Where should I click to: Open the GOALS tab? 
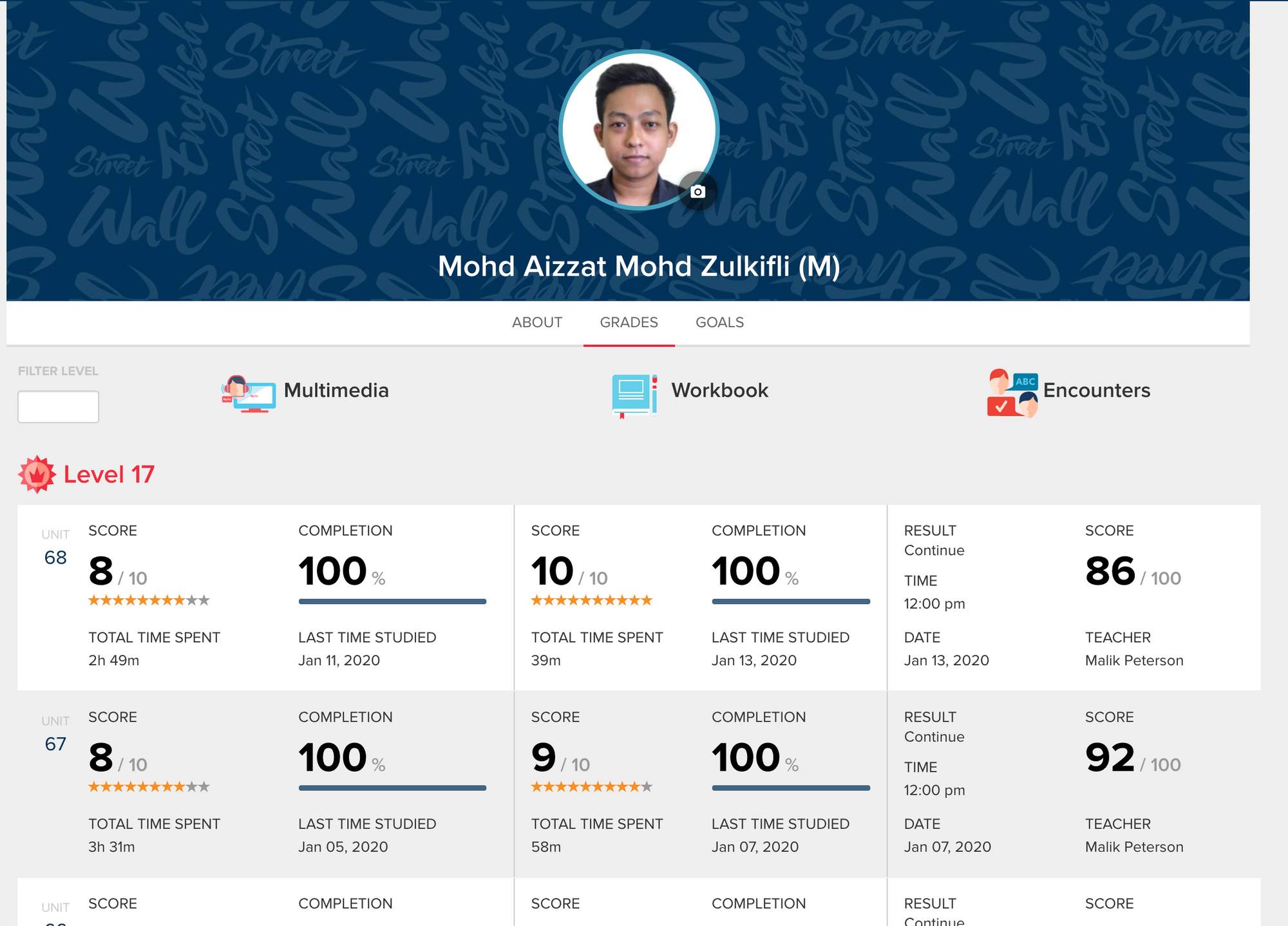(x=719, y=322)
